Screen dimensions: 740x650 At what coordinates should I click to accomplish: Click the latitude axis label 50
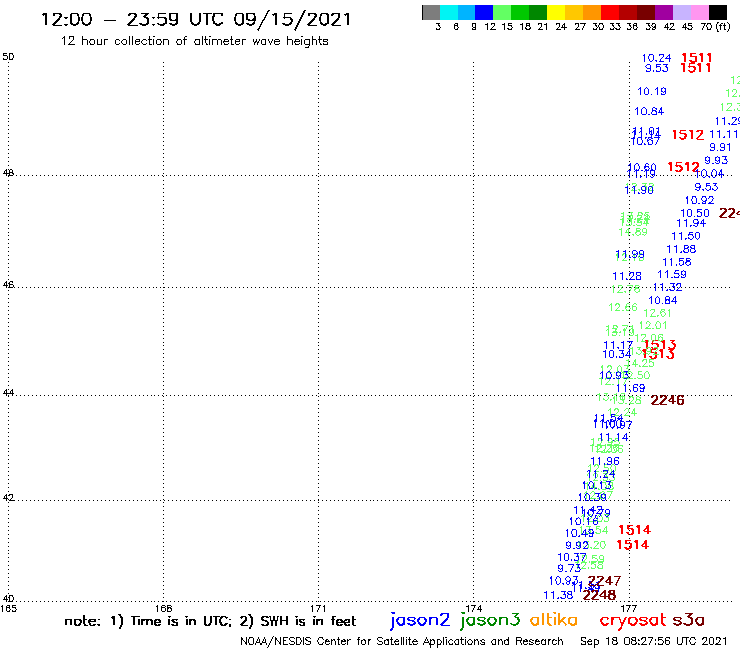tap(8, 57)
